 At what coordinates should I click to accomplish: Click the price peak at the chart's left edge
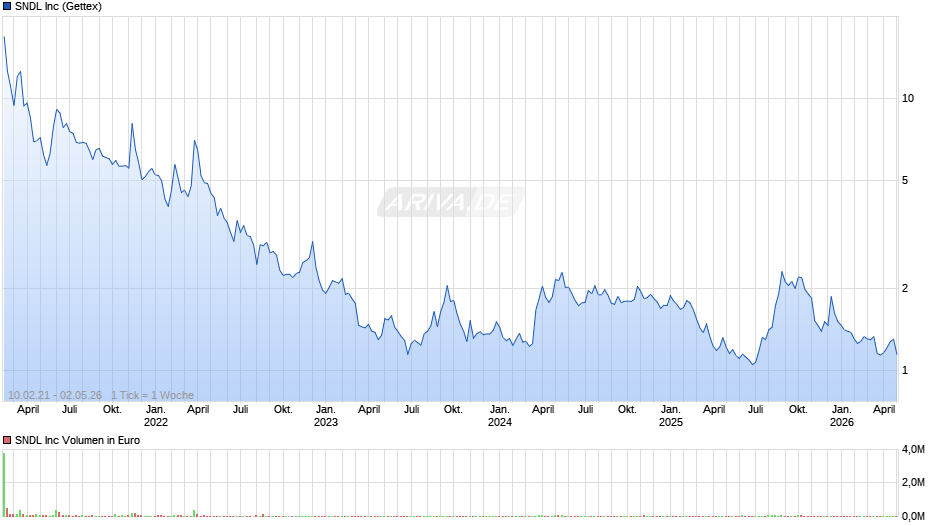[4, 37]
